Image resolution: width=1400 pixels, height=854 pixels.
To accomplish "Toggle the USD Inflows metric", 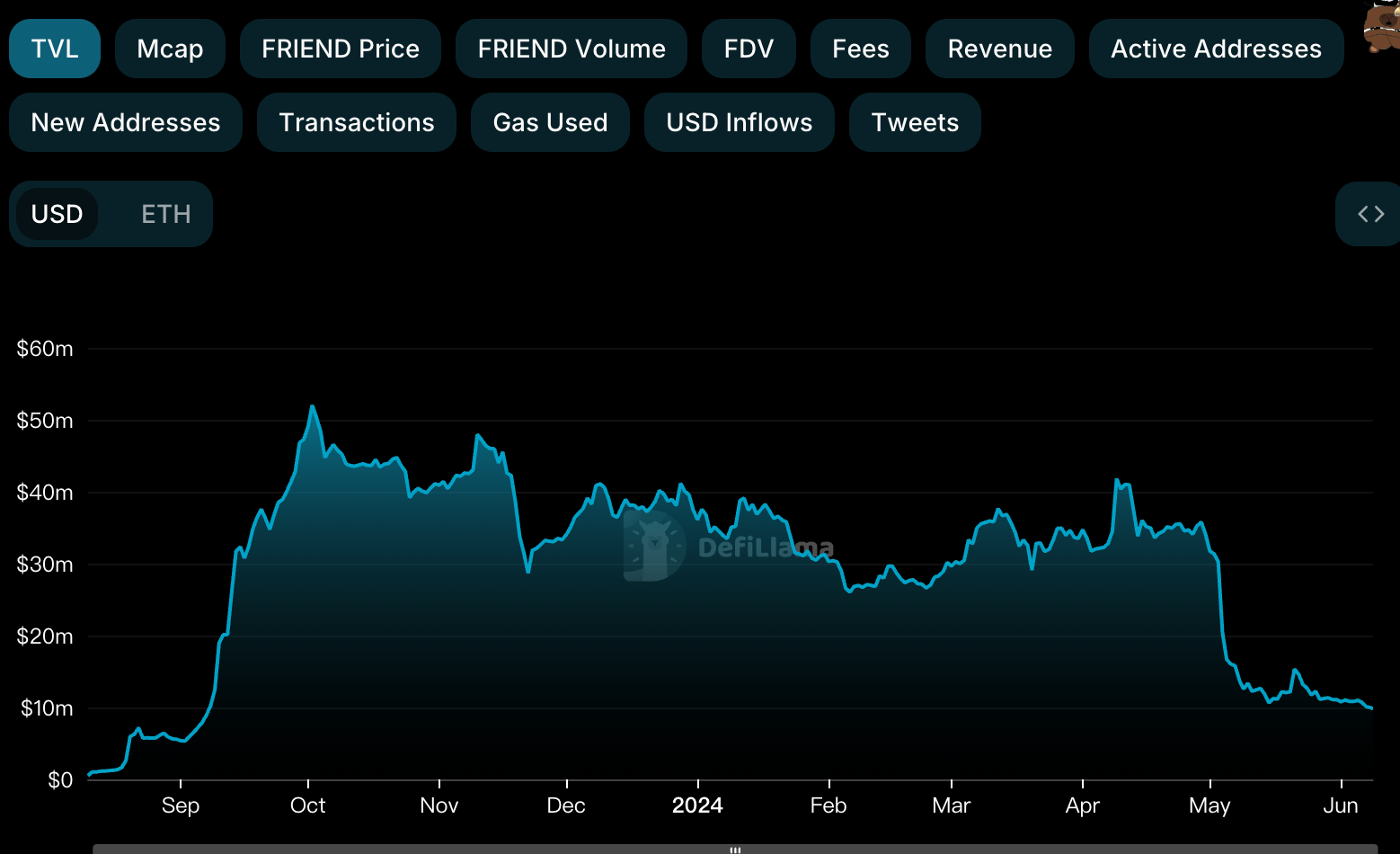I will click(x=739, y=122).
